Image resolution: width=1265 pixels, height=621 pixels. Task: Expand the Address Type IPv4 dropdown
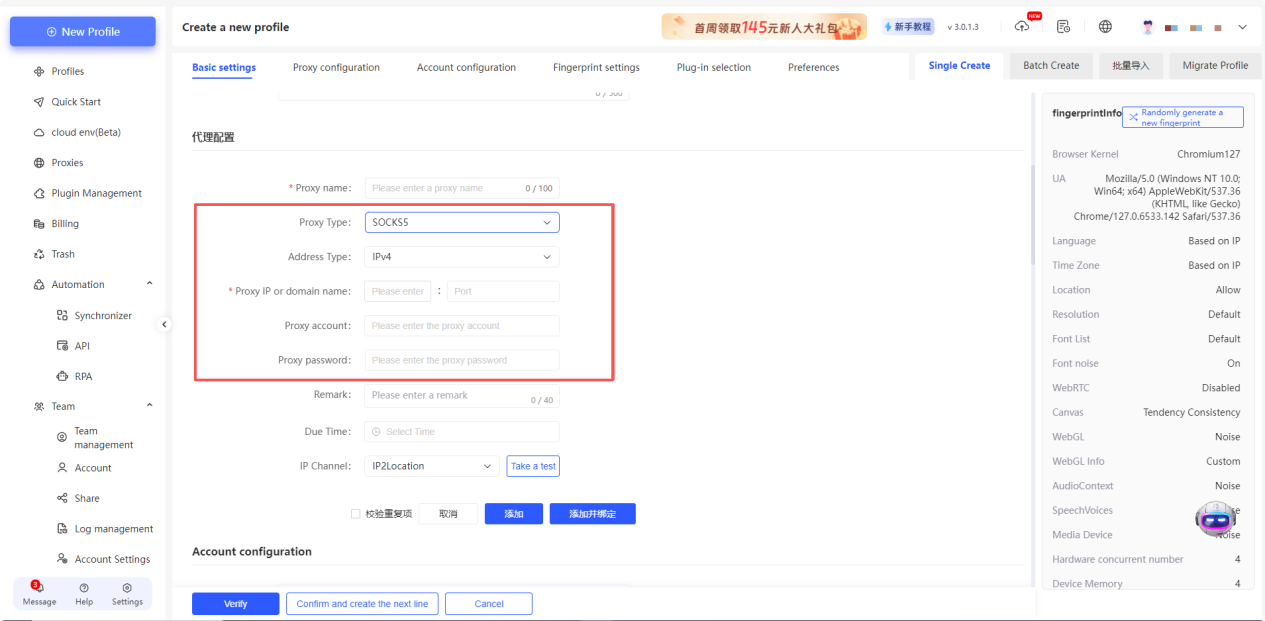[461, 257]
